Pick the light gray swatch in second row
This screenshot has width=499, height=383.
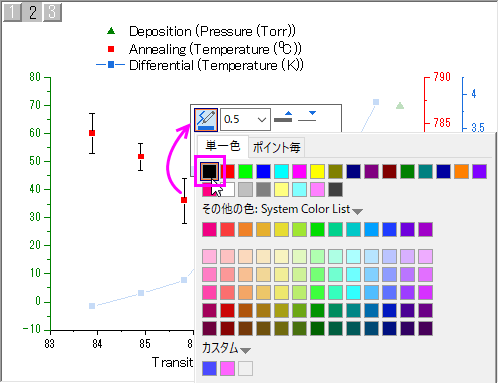(245, 189)
